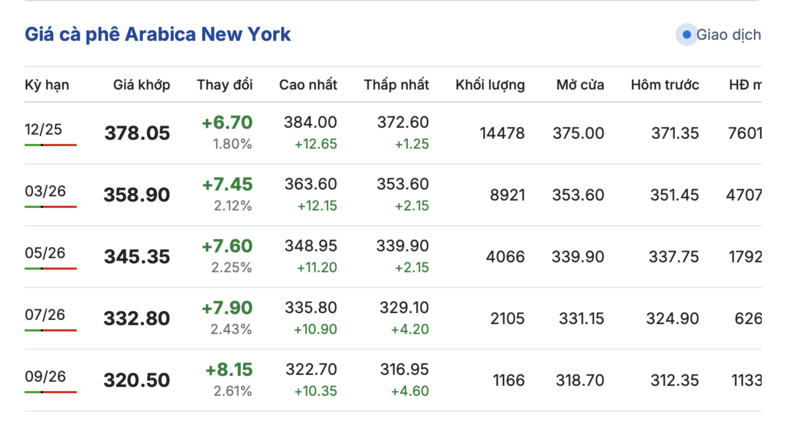
Task: Click the Cao nhất column header
Action: click(308, 85)
